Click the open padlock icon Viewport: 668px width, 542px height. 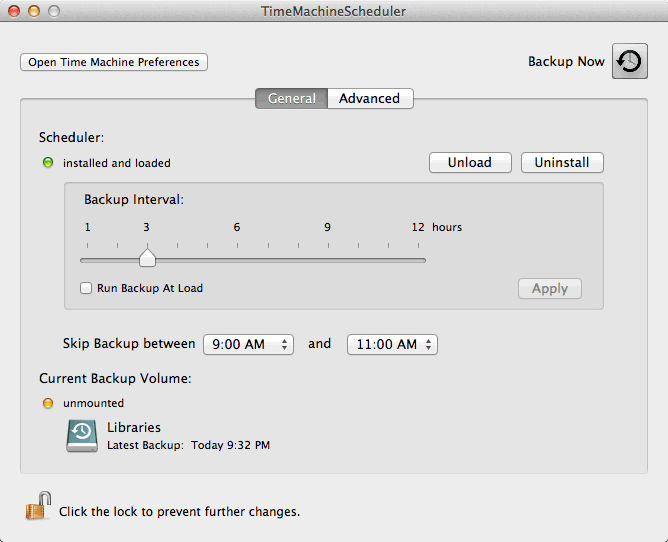click(x=38, y=506)
